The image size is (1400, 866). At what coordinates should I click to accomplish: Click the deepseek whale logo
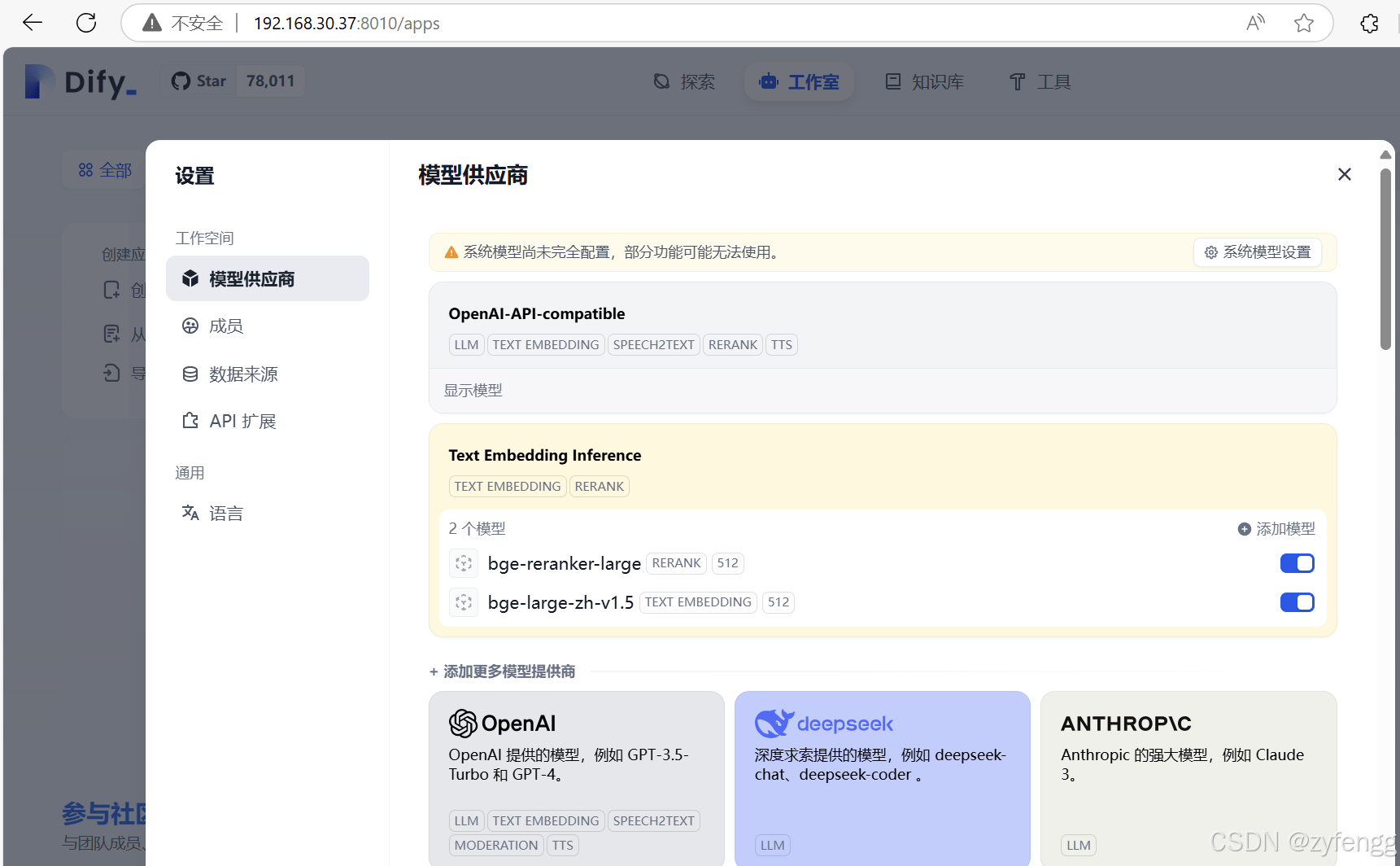(x=774, y=723)
